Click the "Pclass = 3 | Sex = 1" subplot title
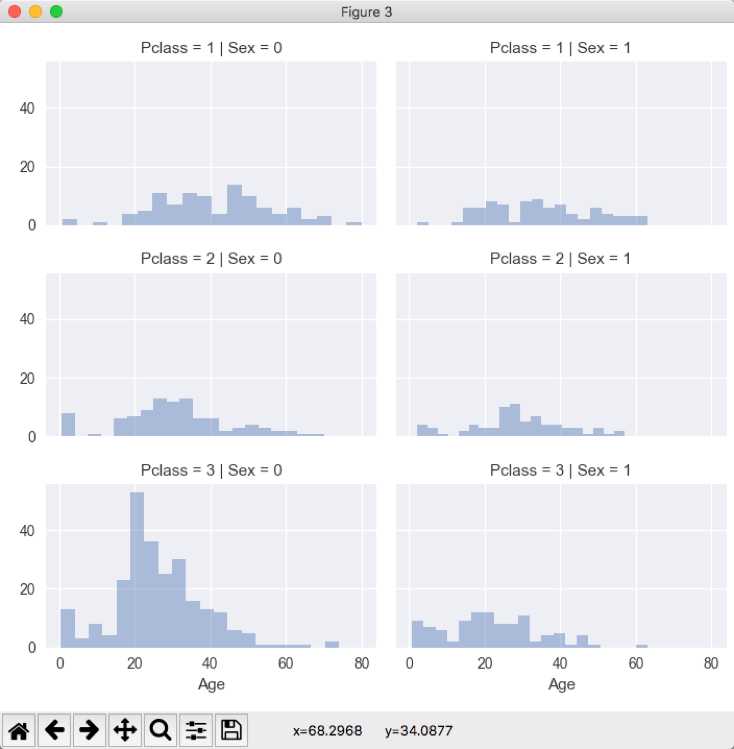Viewport: 734px width, 749px height. coord(561,469)
